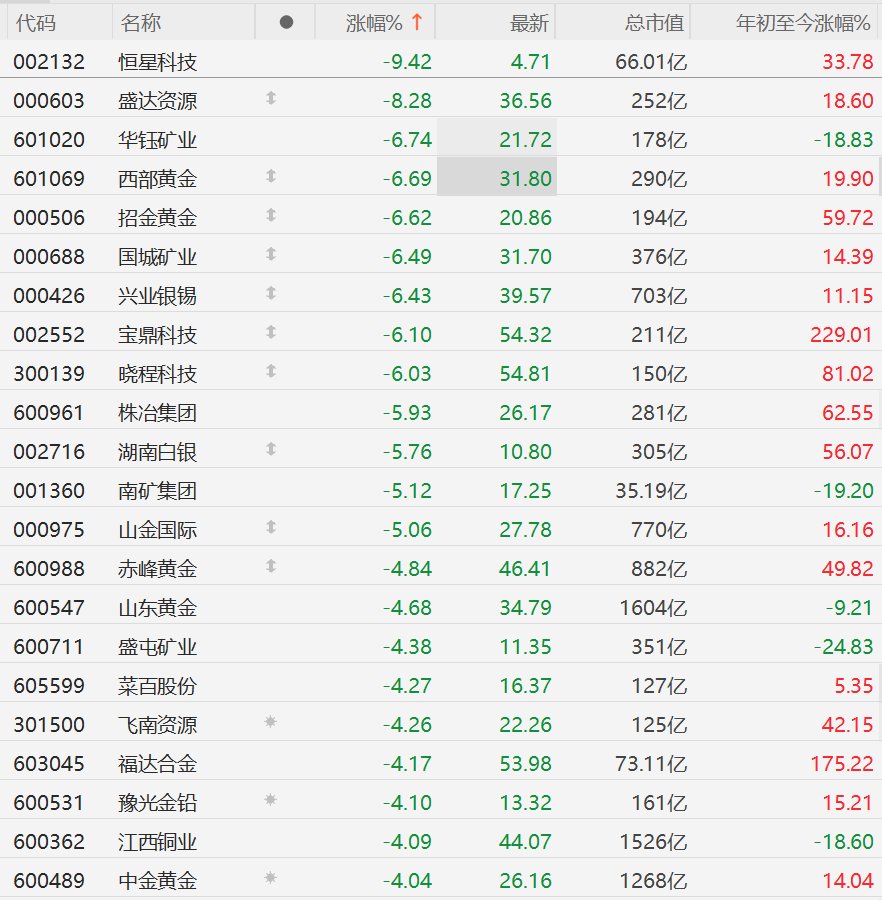Click the marker icon in 宝鼎科技 row

271,333
